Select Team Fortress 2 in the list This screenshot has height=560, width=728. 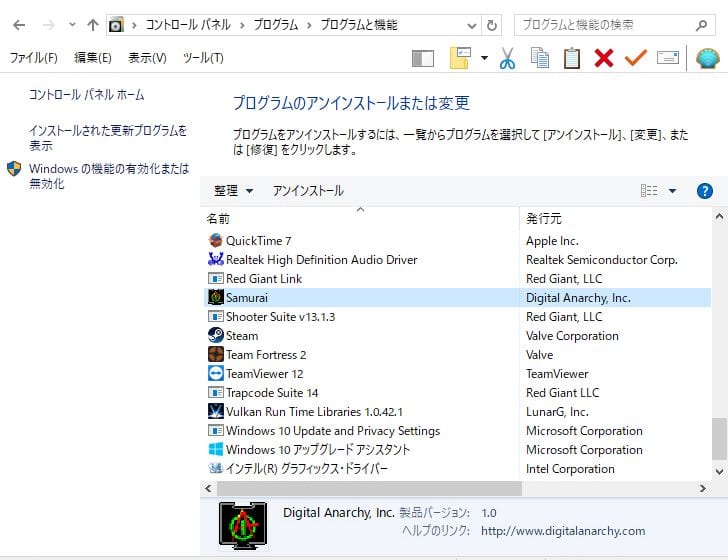457,355
